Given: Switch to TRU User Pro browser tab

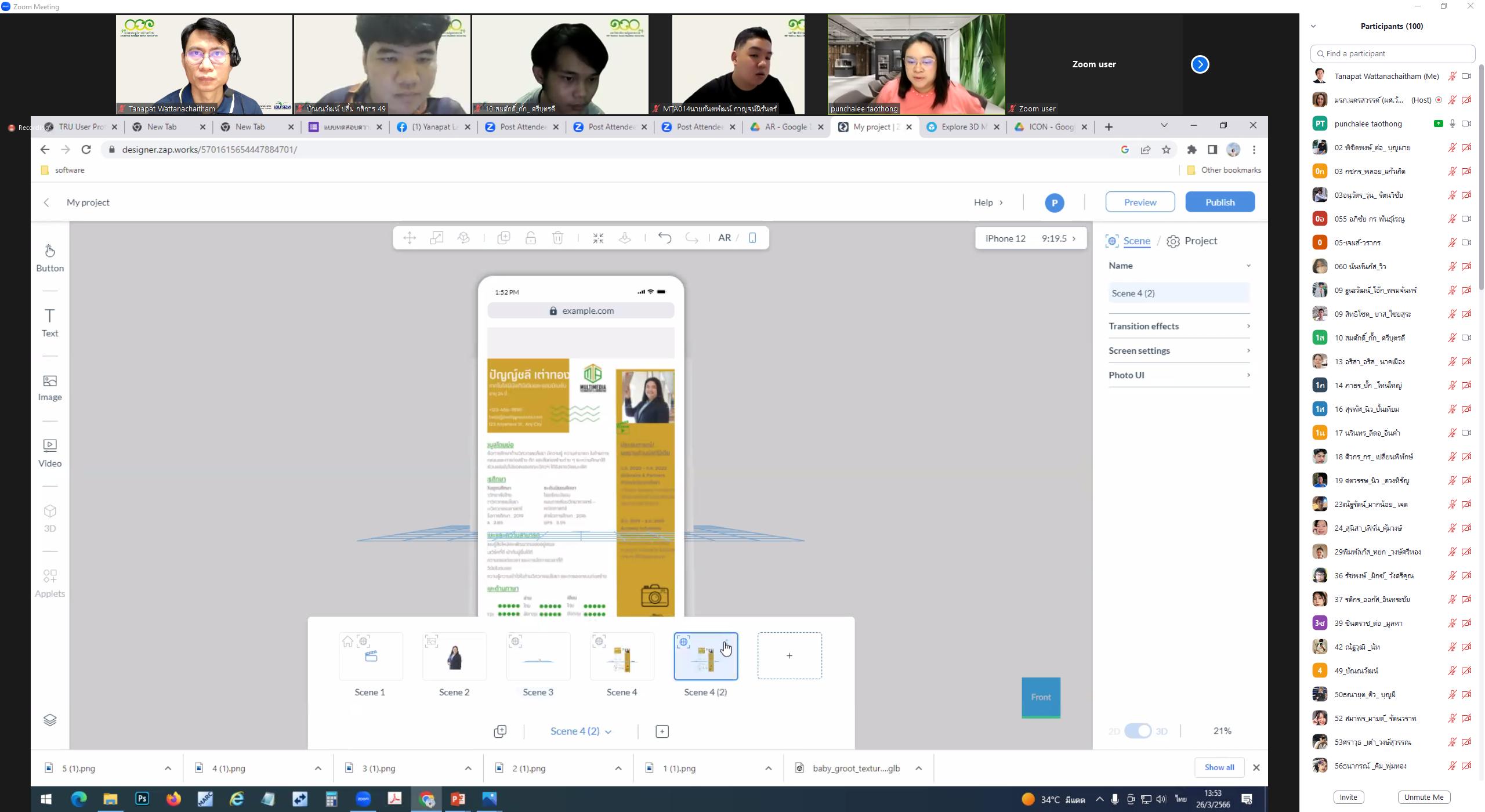Looking at the screenshot, I should tap(80, 127).
